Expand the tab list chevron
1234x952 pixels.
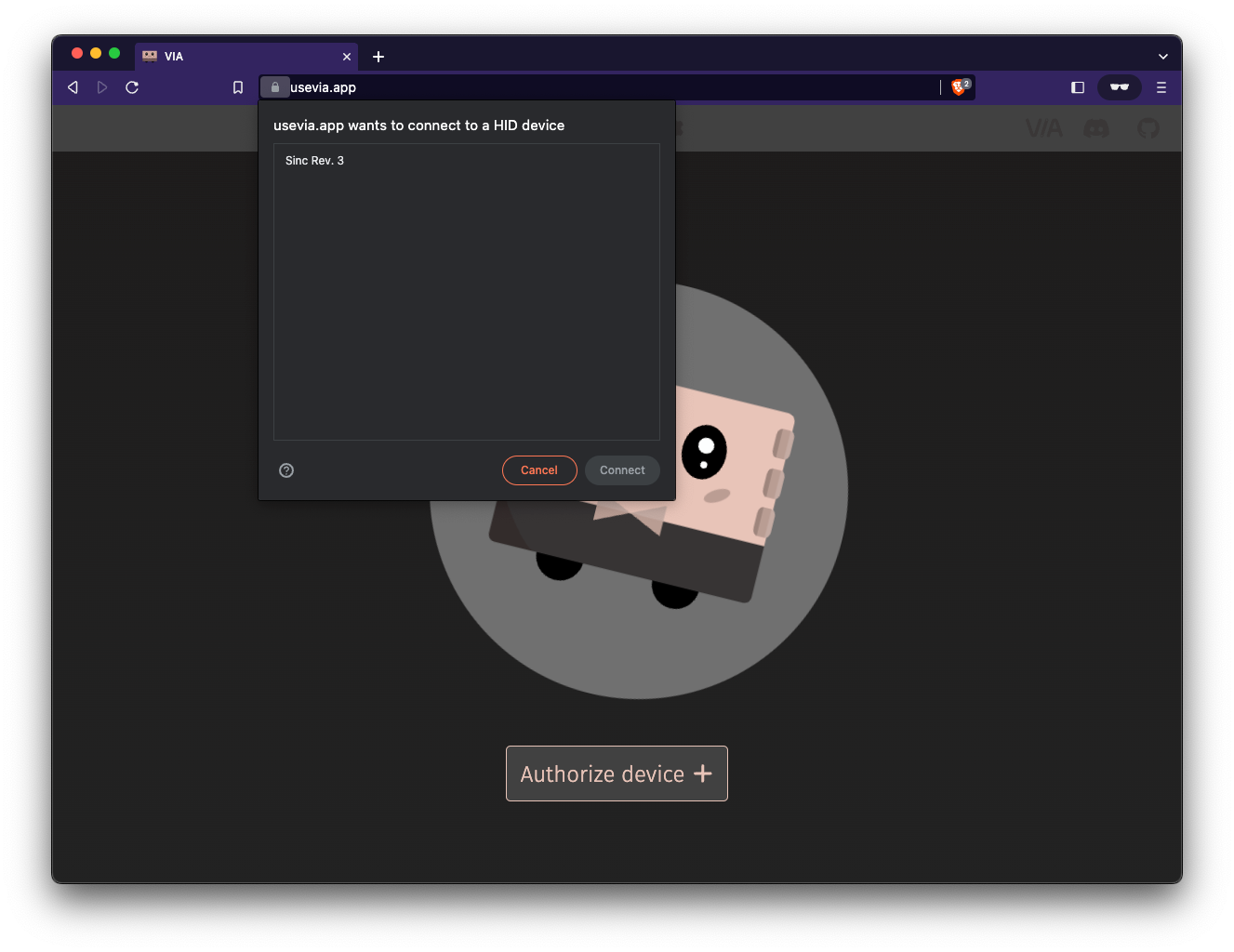pyautogui.click(x=1162, y=57)
